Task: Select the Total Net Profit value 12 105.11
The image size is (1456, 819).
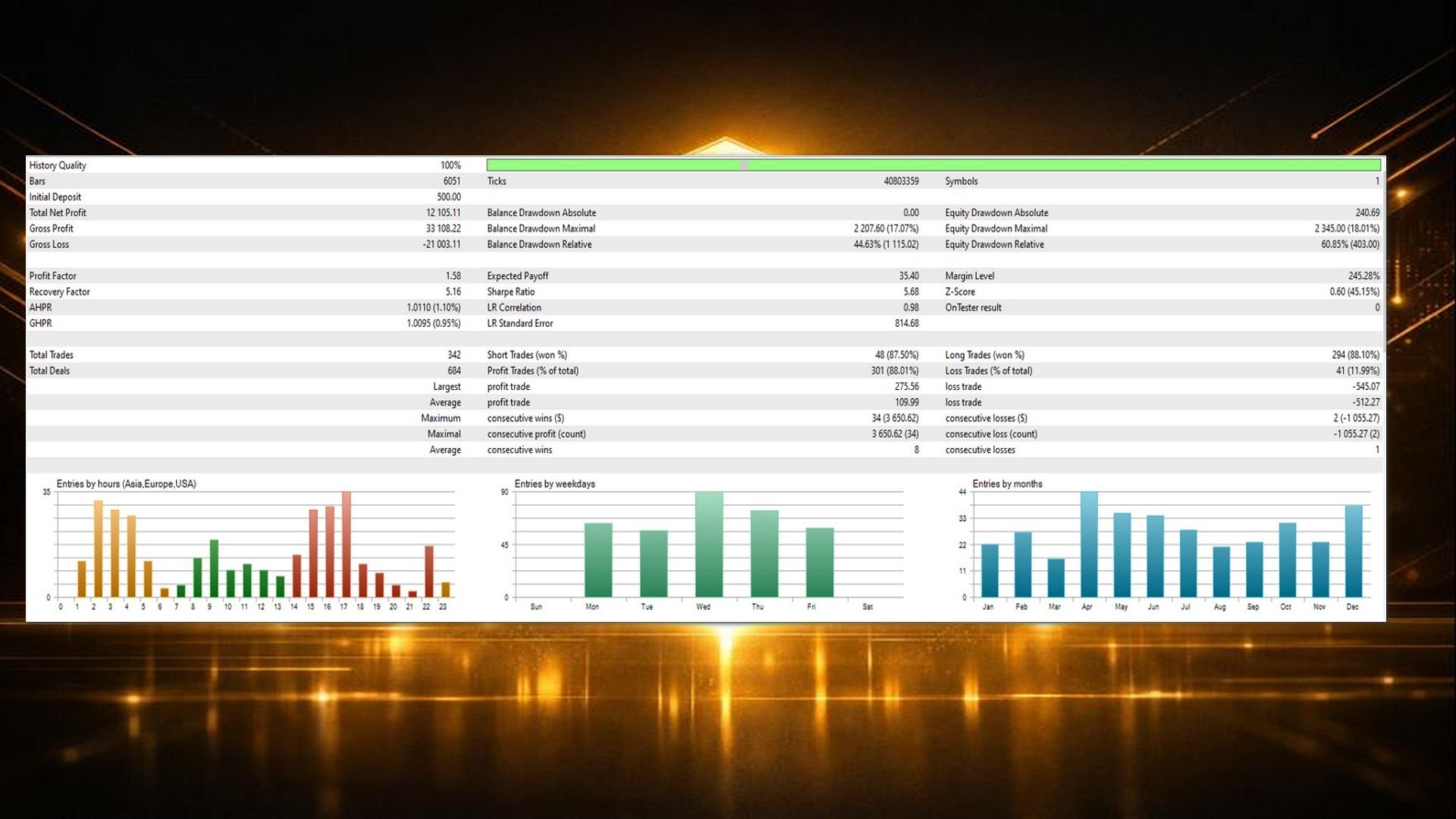Action: coord(443,212)
